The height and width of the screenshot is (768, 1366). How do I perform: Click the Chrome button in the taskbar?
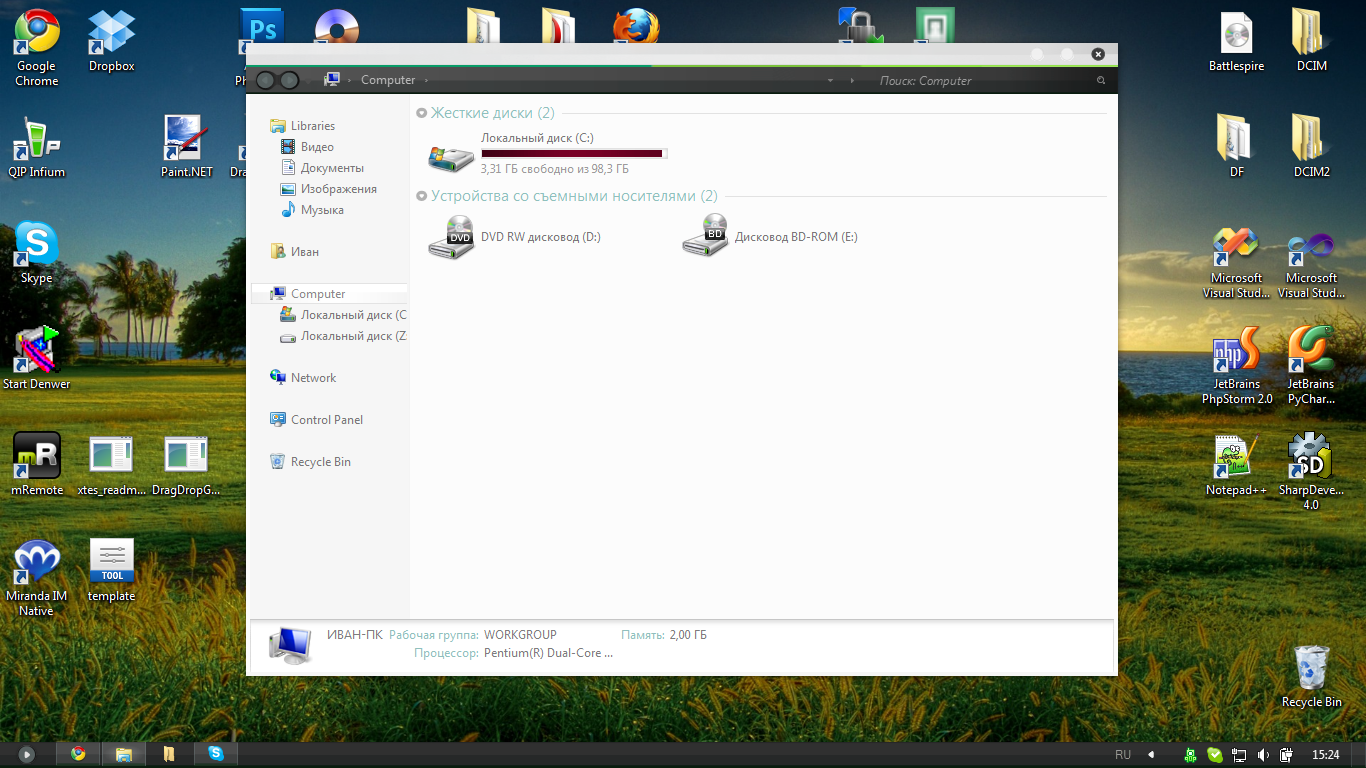(78, 754)
